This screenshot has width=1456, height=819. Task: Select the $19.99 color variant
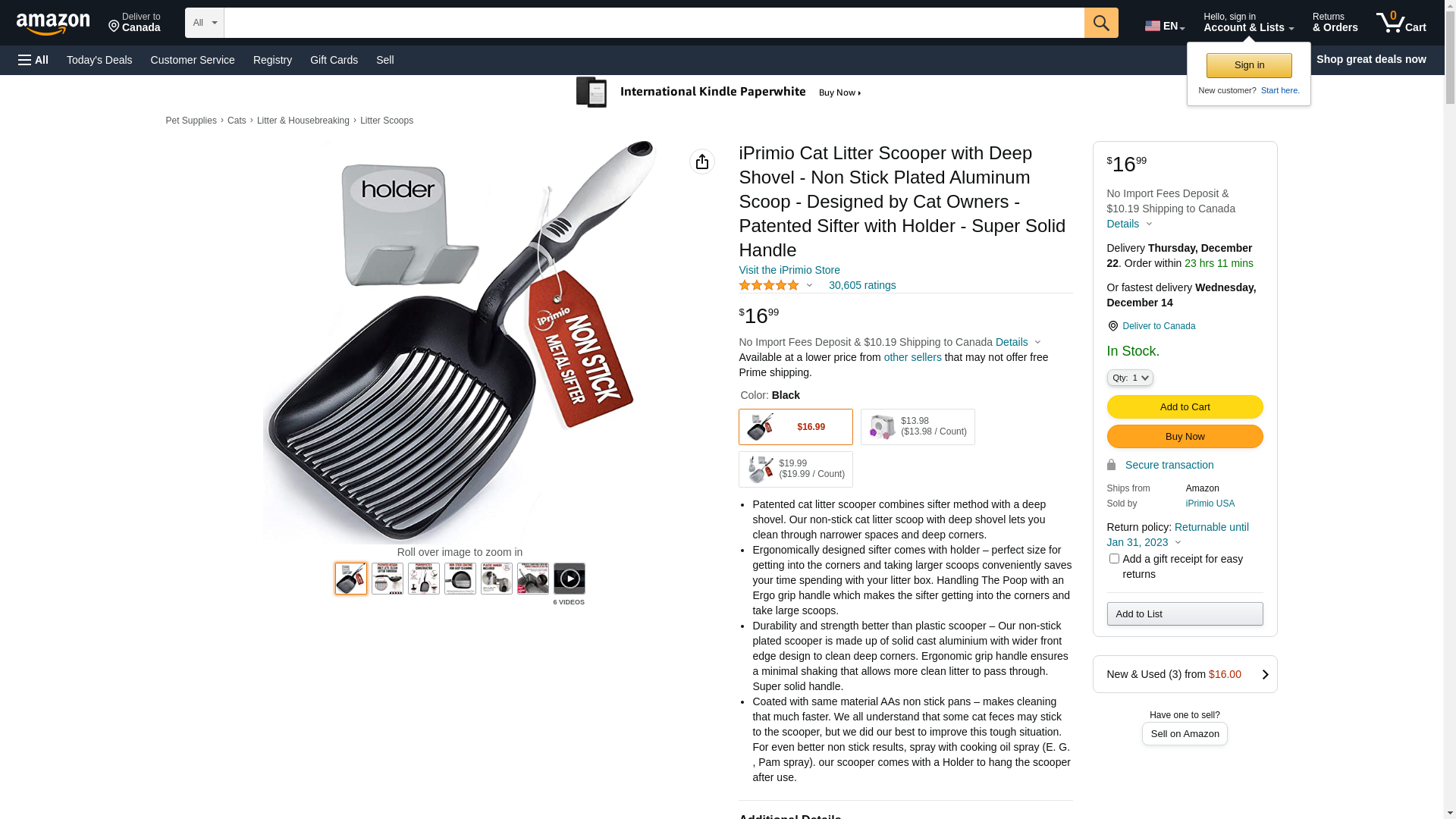point(795,469)
